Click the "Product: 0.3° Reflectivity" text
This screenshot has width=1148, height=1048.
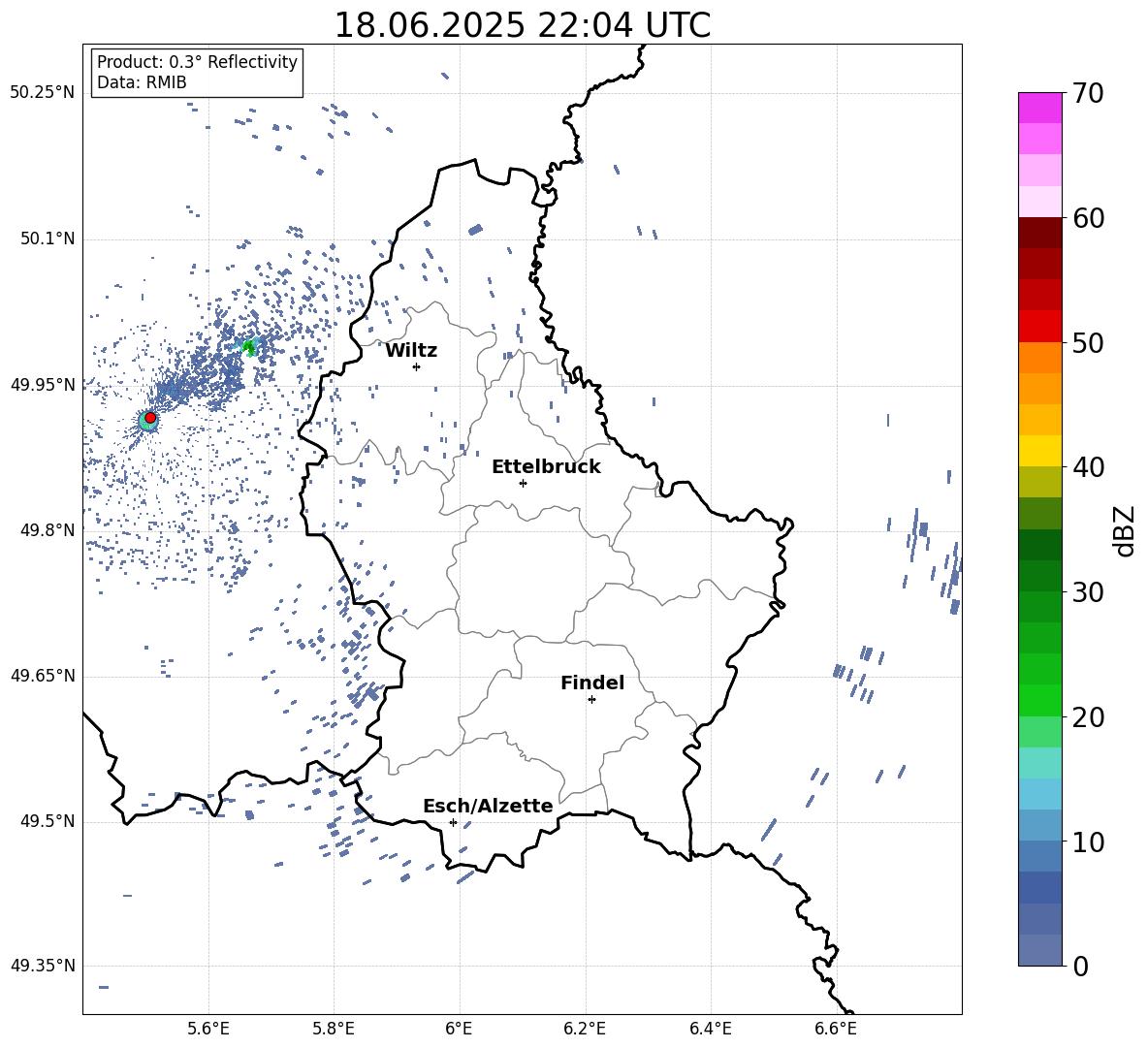point(197,62)
